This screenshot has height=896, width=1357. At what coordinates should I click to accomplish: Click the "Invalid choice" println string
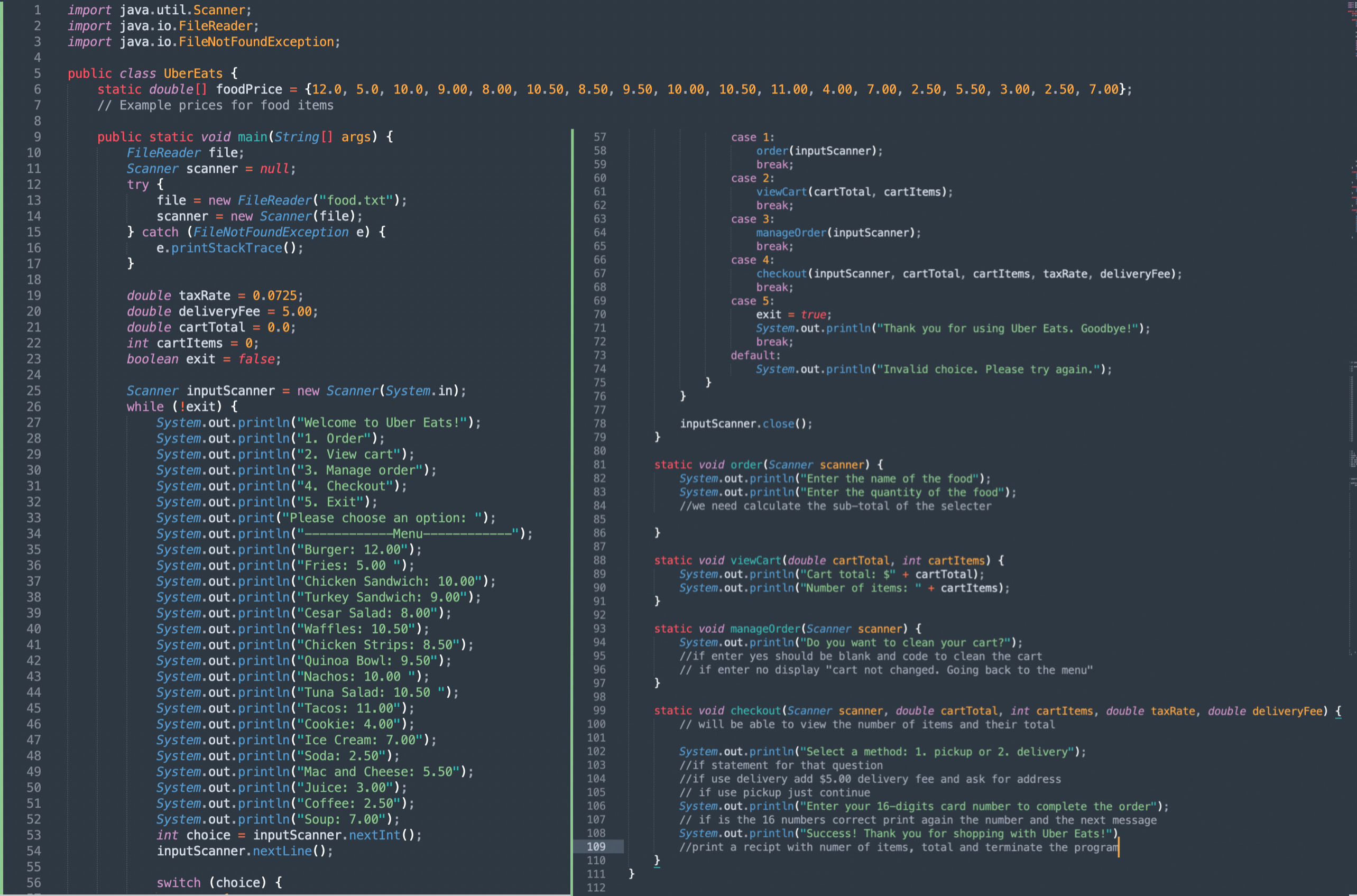(x=989, y=370)
